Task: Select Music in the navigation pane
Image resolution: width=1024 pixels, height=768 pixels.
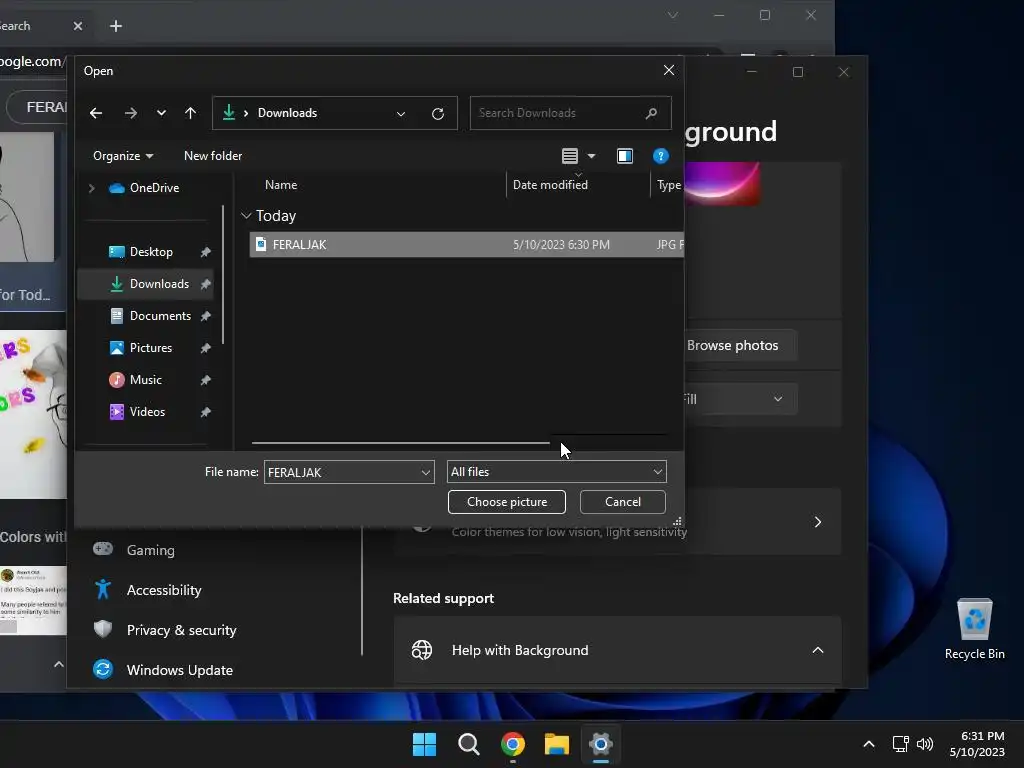Action: (x=145, y=380)
